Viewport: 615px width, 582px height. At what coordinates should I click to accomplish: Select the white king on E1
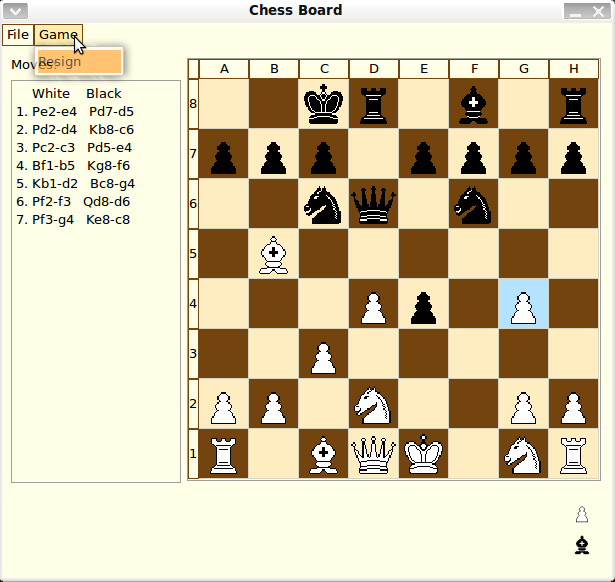424,454
